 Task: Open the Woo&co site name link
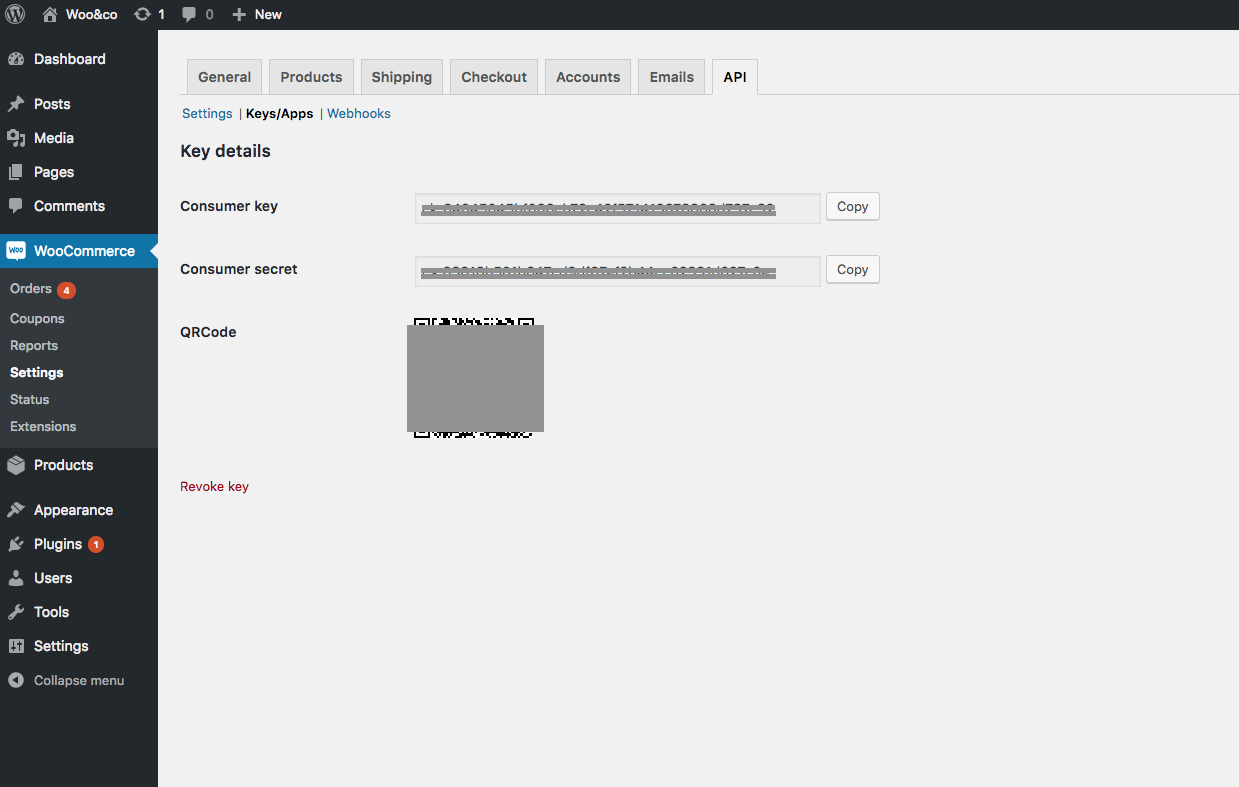[92, 14]
